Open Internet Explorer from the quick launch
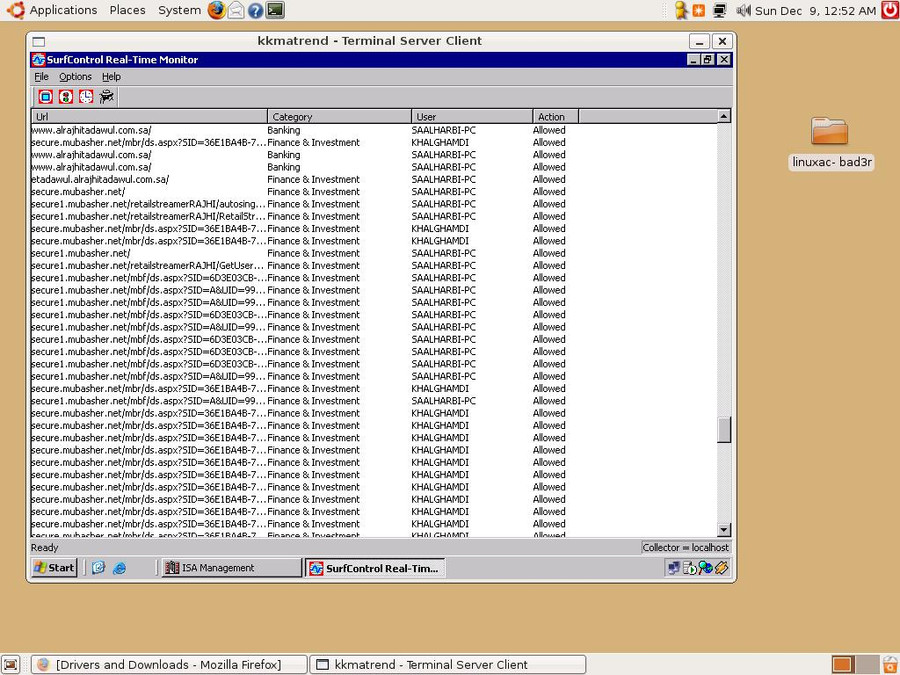Screen dimensions: 900x675 [119, 568]
